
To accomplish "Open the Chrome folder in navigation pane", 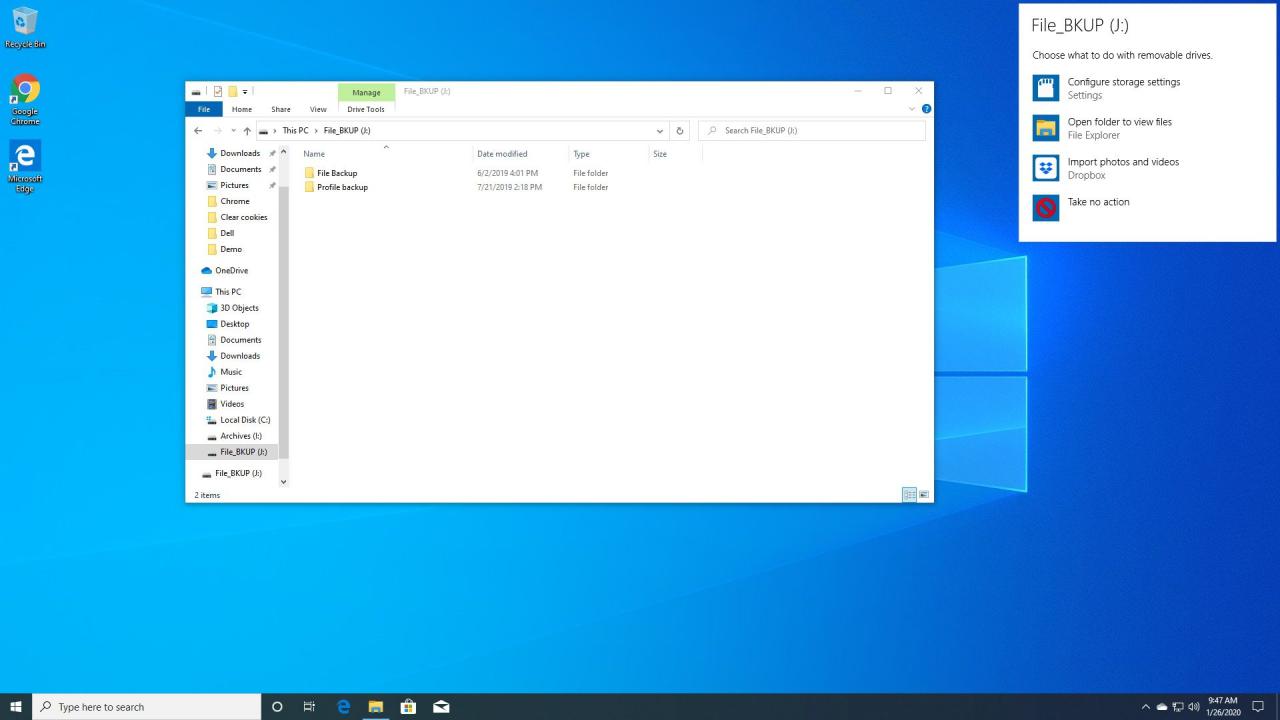I will [235, 201].
